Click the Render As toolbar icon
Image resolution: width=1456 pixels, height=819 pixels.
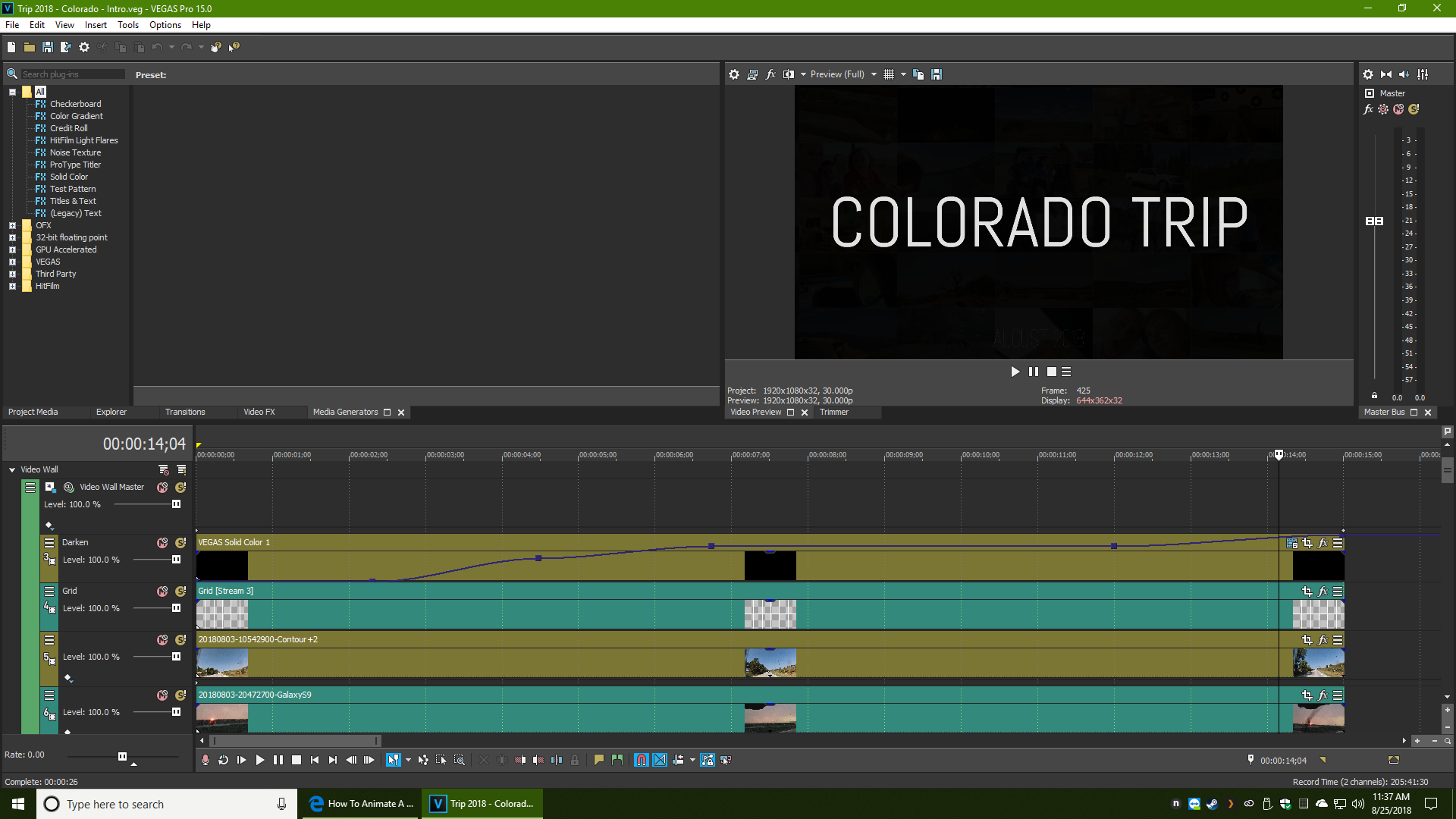[66, 47]
